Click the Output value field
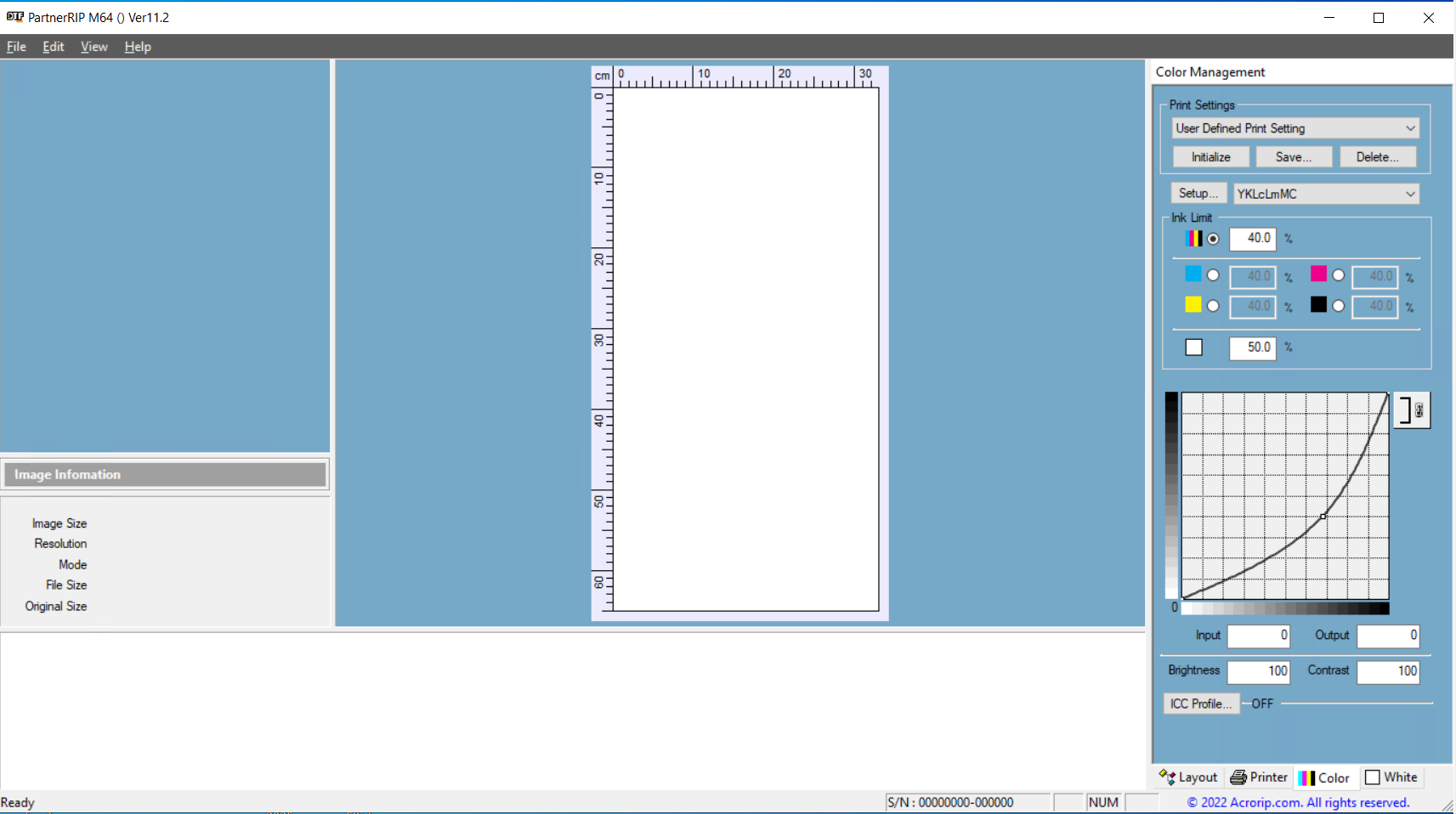The width and height of the screenshot is (1456, 814). (1388, 636)
